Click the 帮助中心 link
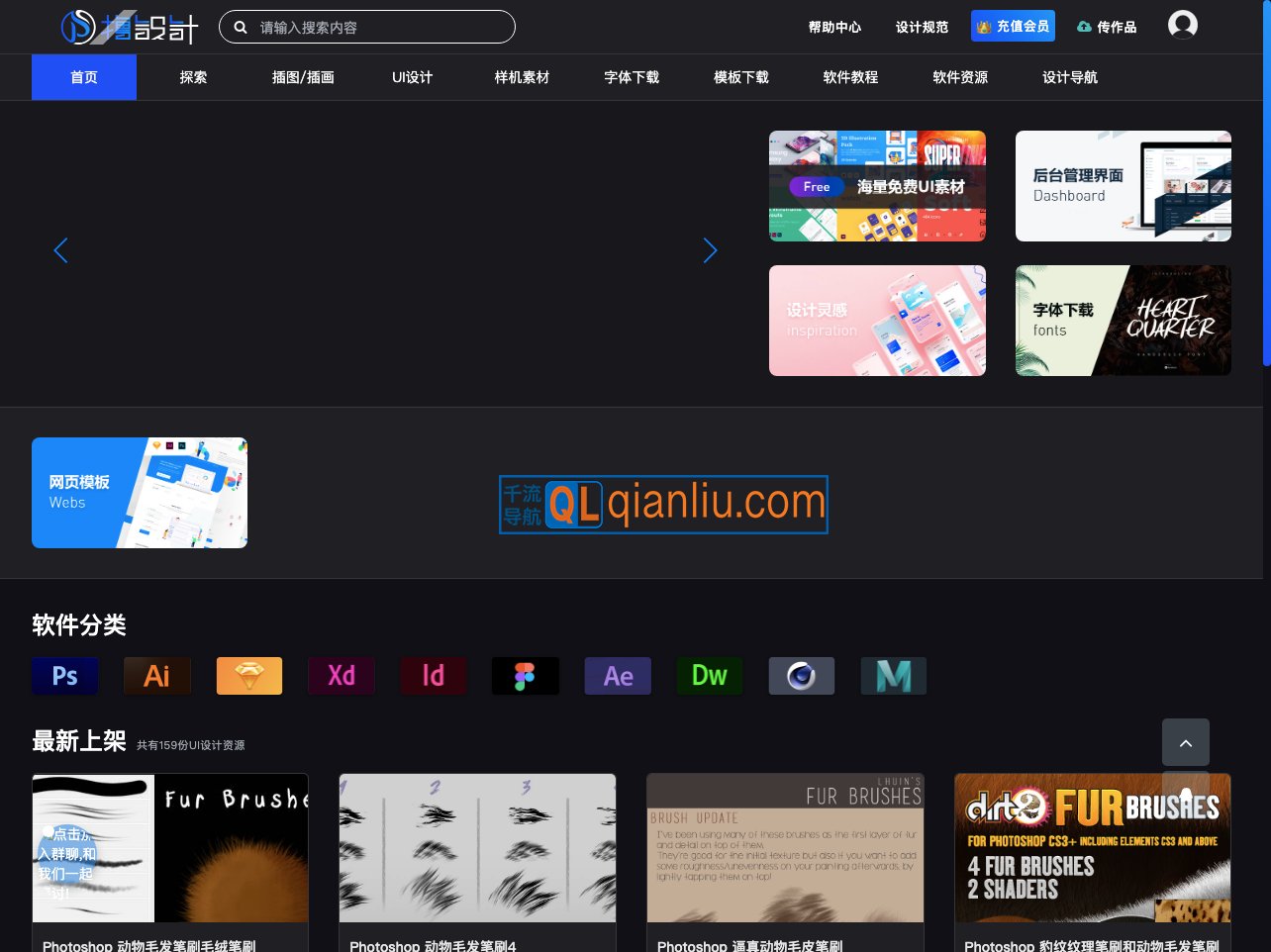 (x=834, y=28)
